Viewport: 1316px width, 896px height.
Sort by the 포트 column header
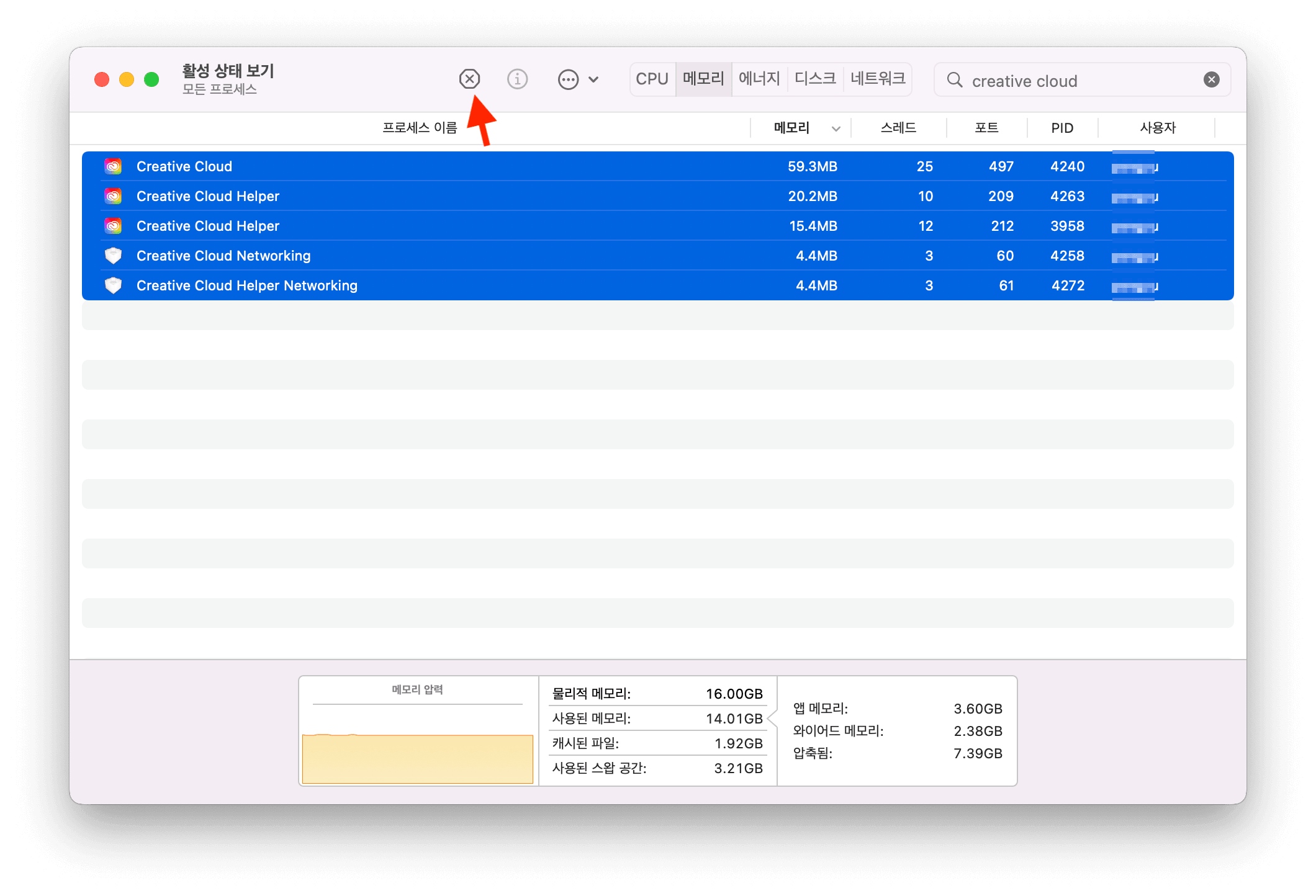tap(986, 128)
